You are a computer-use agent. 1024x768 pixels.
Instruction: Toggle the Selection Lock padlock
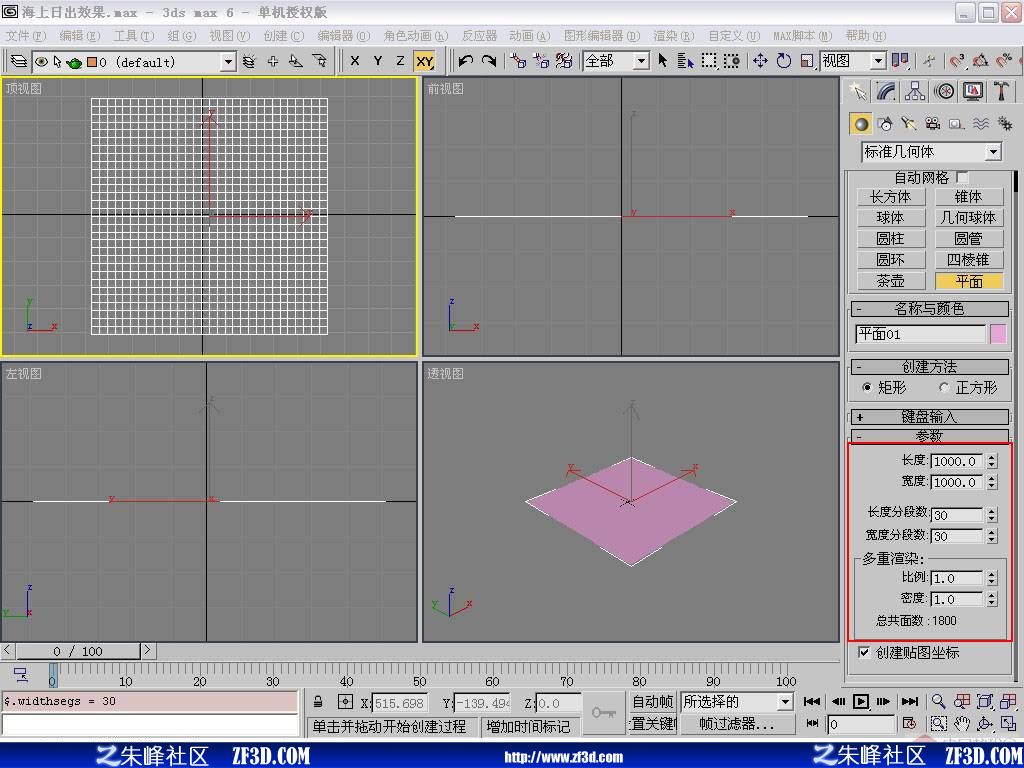click(318, 702)
